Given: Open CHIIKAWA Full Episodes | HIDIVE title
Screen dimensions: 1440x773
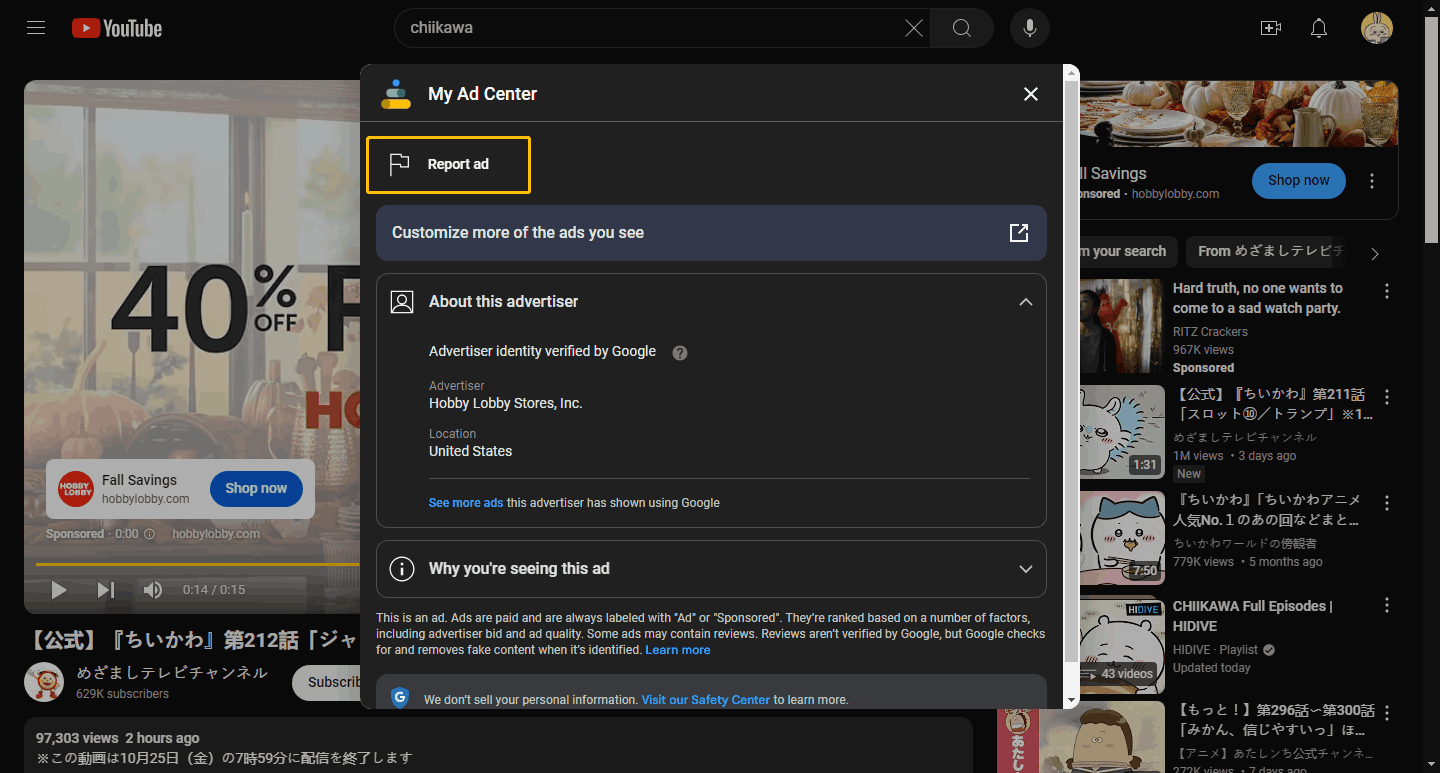Looking at the screenshot, I should click(x=1253, y=616).
